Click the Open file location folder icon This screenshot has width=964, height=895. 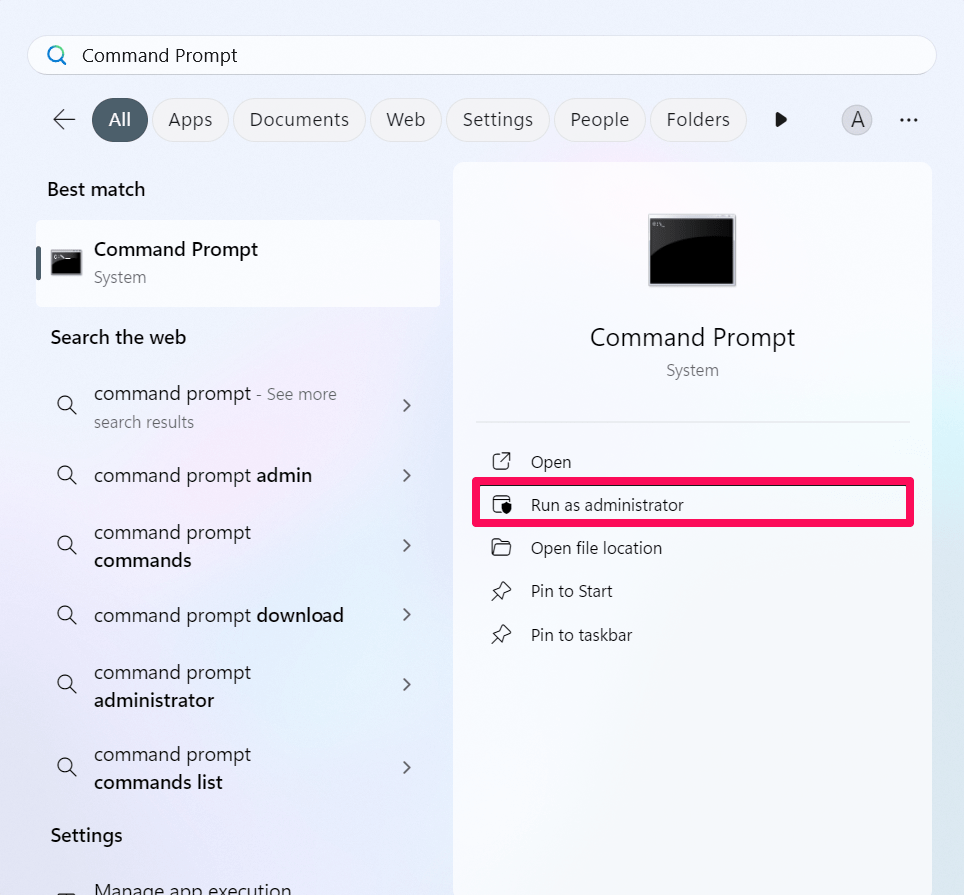click(501, 547)
